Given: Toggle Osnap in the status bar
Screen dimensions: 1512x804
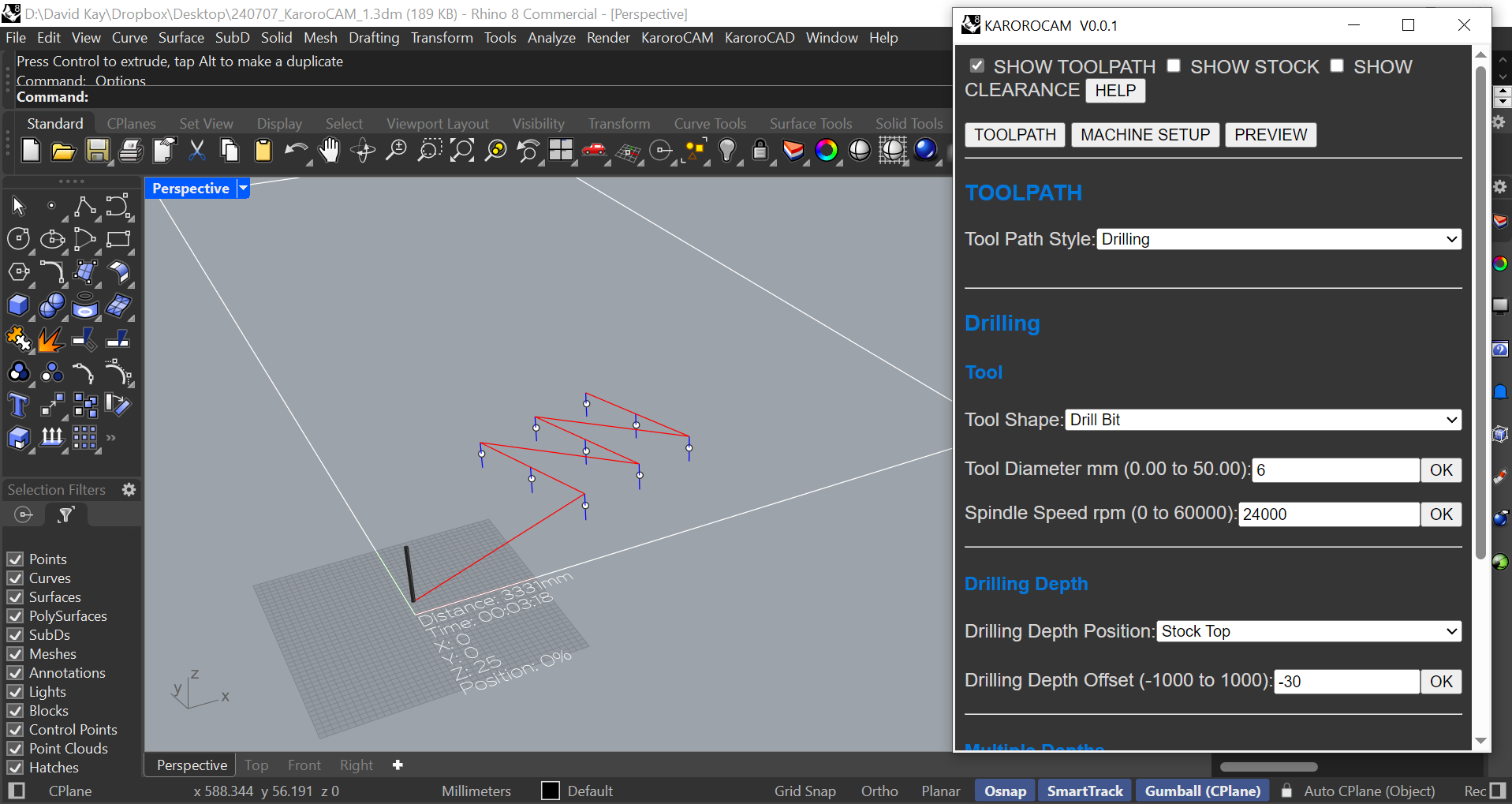Looking at the screenshot, I should (x=1005, y=791).
